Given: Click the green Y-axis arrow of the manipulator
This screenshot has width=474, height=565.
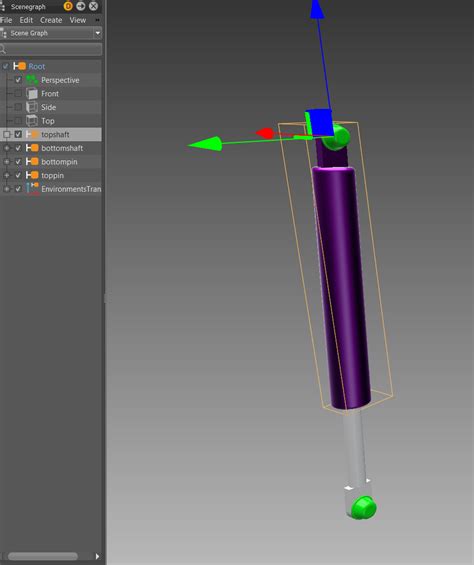Looking at the screenshot, I should click(x=205, y=144).
